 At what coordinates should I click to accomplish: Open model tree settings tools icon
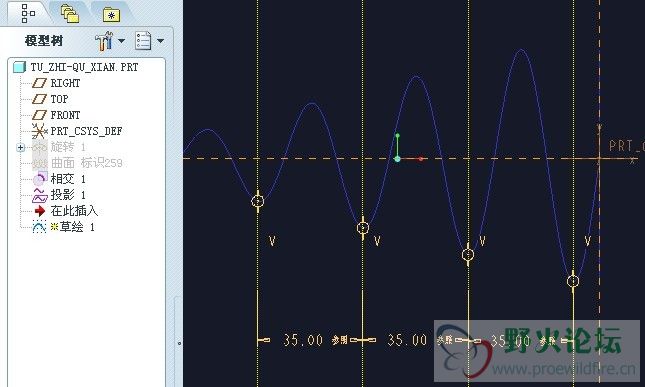(104, 41)
